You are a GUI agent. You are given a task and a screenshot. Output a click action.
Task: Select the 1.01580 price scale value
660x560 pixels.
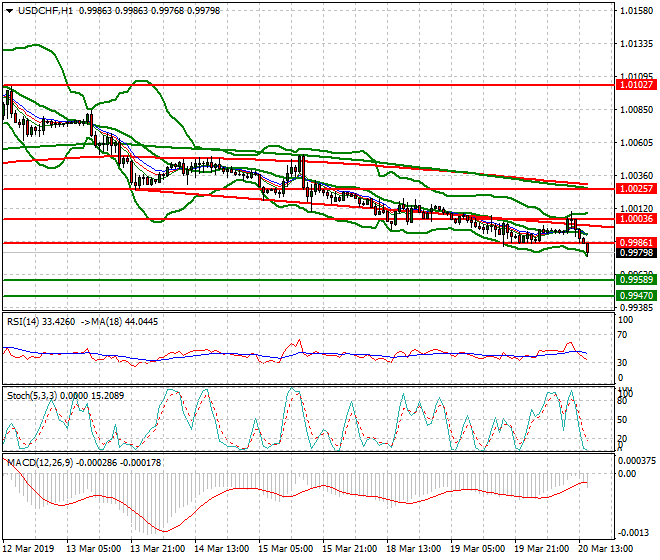point(636,11)
